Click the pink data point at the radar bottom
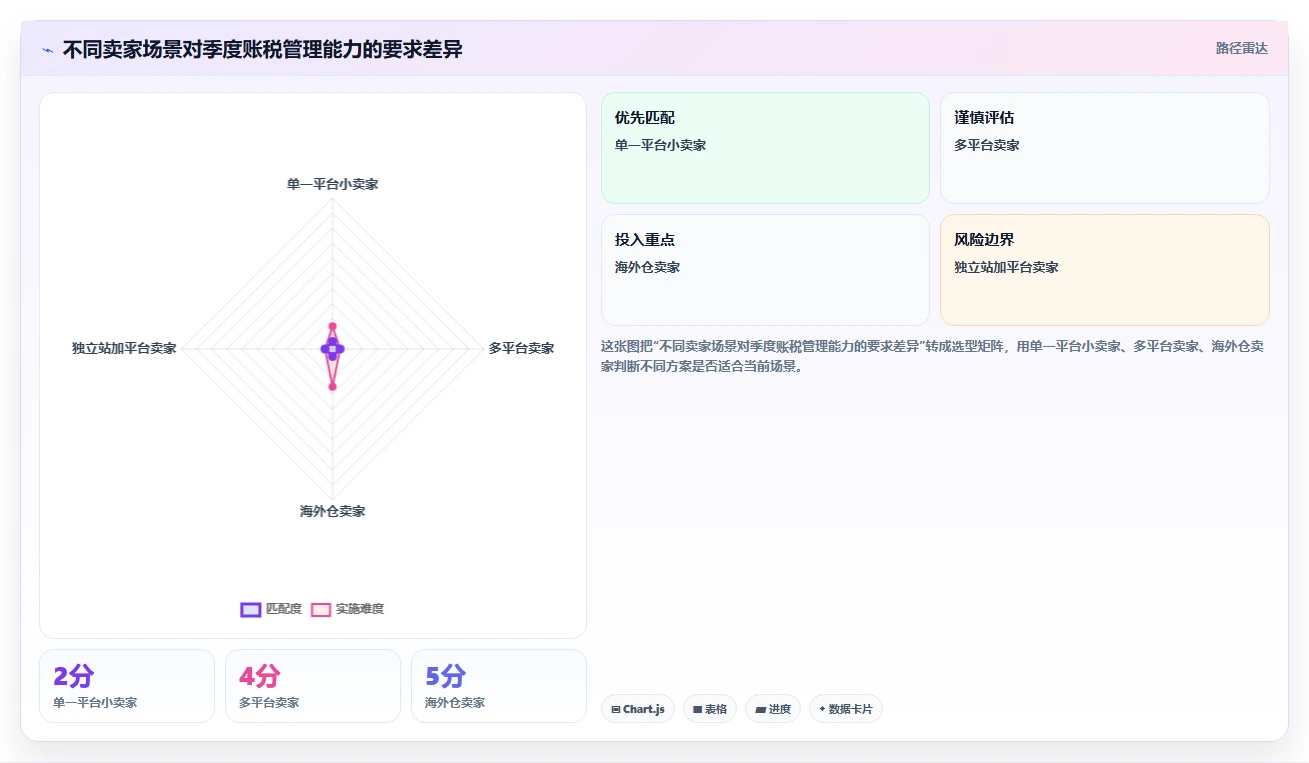Viewport: 1309px width, 763px height. (x=332, y=386)
